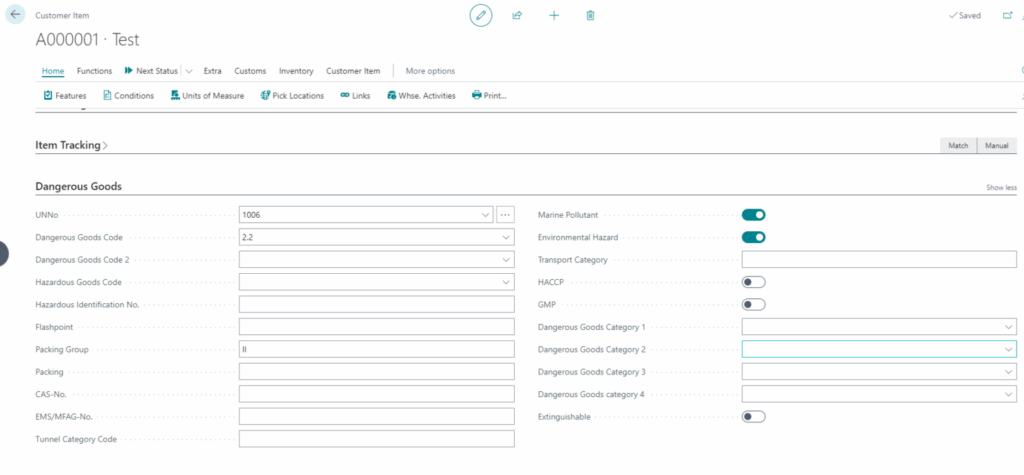The image size is (1024, 475).
Task: Open page in new window icon
Action: [1007, 15]
